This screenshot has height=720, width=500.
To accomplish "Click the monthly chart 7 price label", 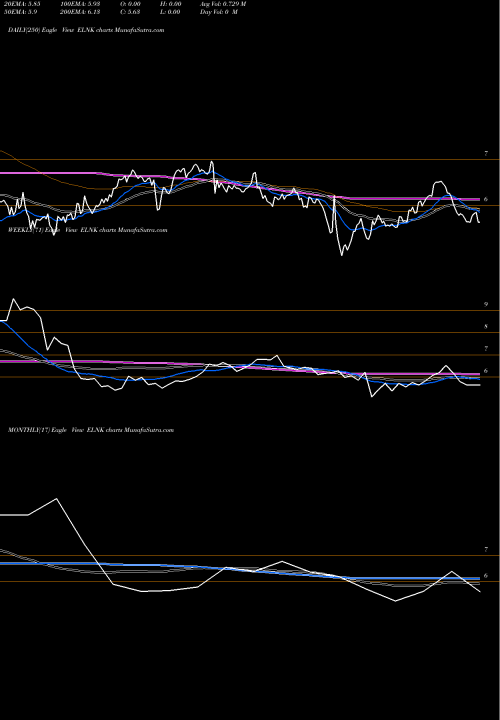I will (x=486, y=550).
